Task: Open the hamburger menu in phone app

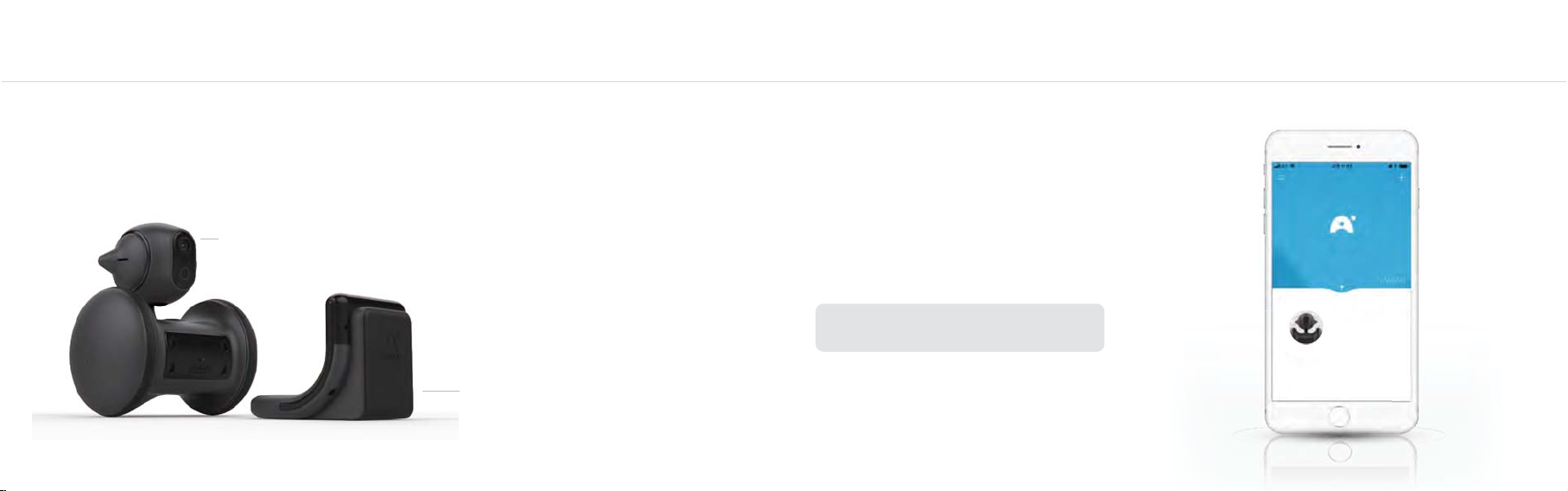Action: pos(1281,178)
